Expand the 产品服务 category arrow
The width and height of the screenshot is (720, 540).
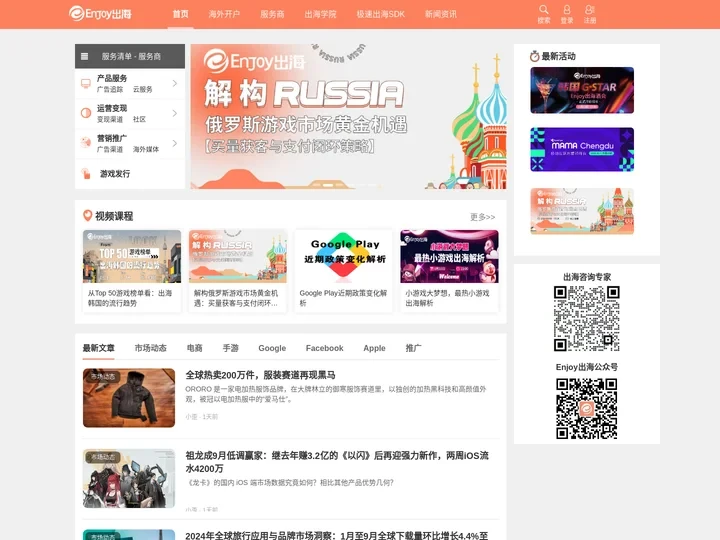point(175,83)
